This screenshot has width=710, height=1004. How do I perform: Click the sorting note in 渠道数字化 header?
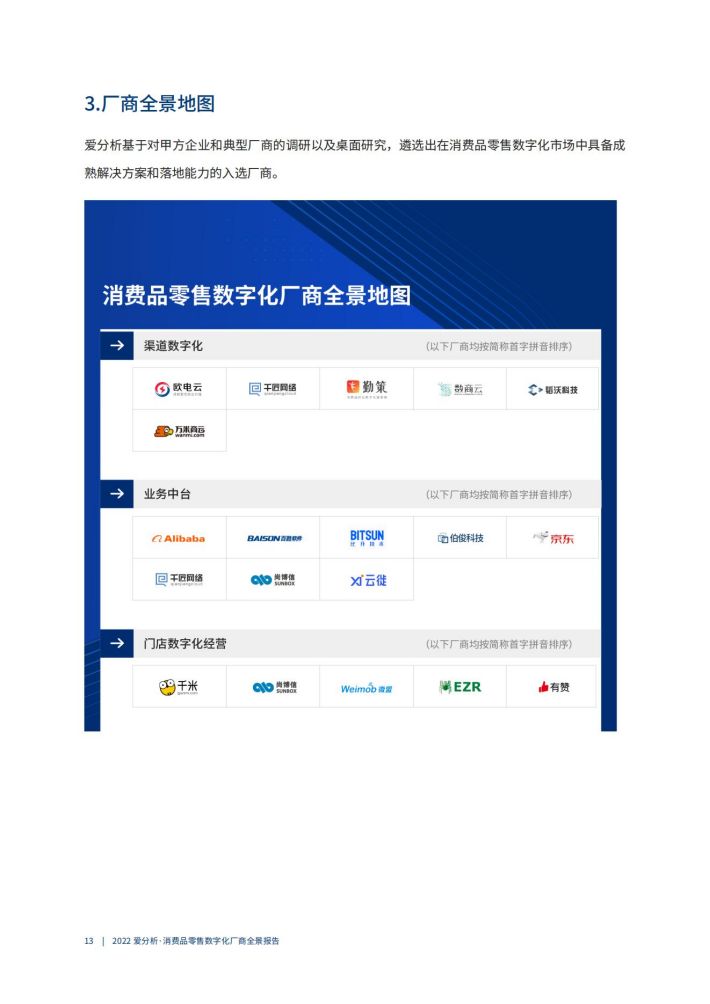499,346
